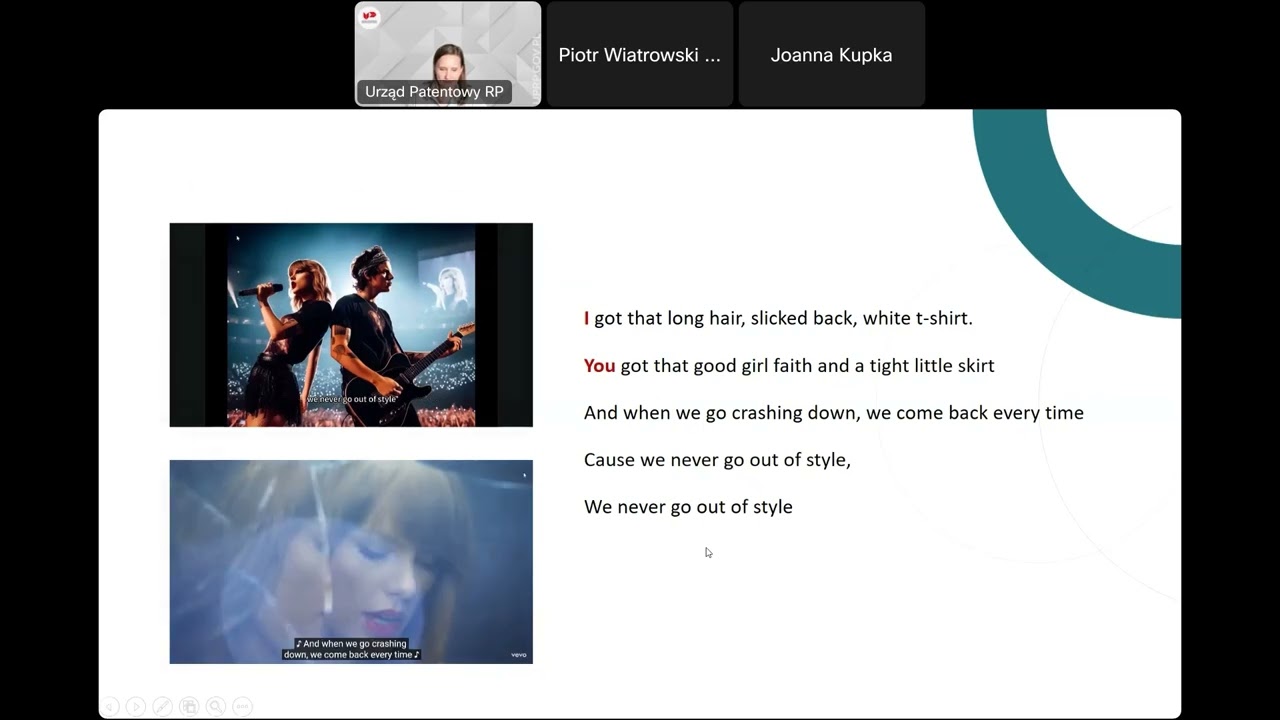
Task: Click the lyric line starting "I got that long hair"
Action: (x=778, y=318)
